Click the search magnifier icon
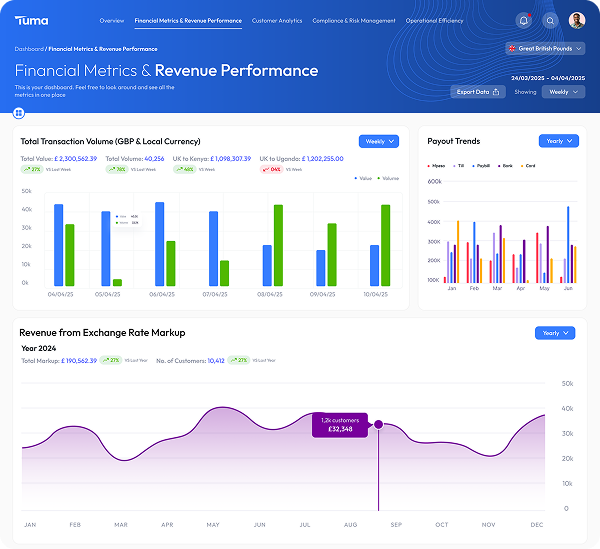This screenshot has width=600, height=549. point(551,20)
